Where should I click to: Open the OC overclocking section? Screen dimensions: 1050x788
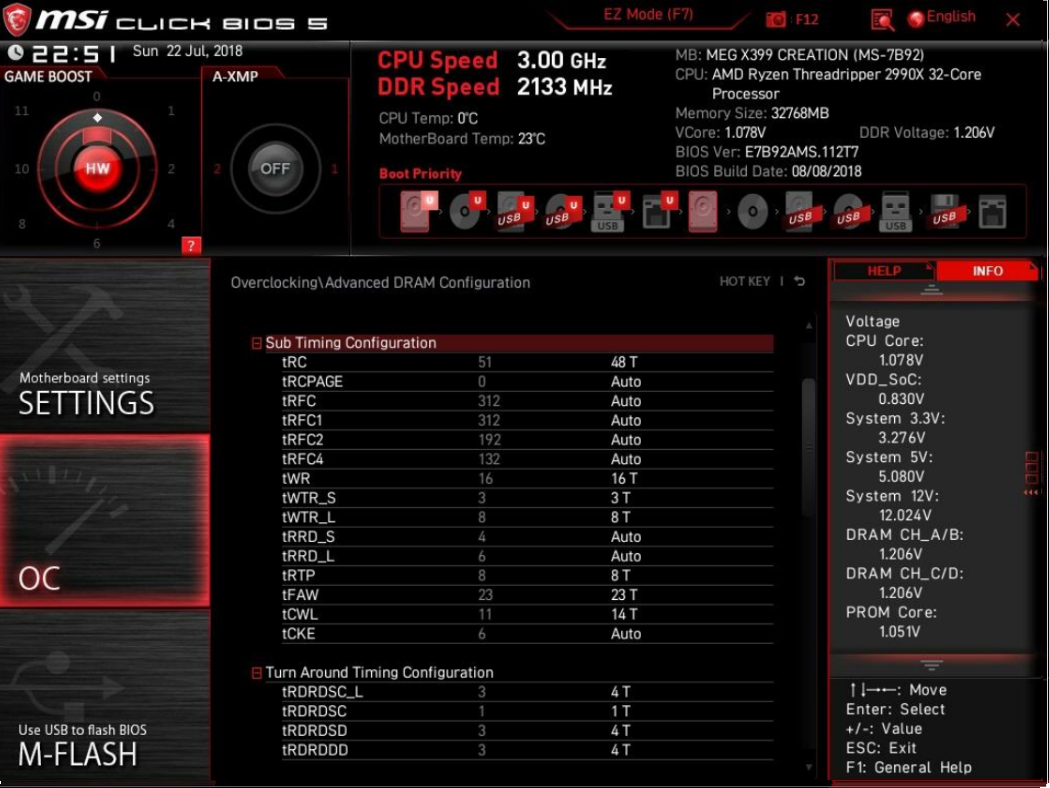pyautogui.click(x=105, y=521)
